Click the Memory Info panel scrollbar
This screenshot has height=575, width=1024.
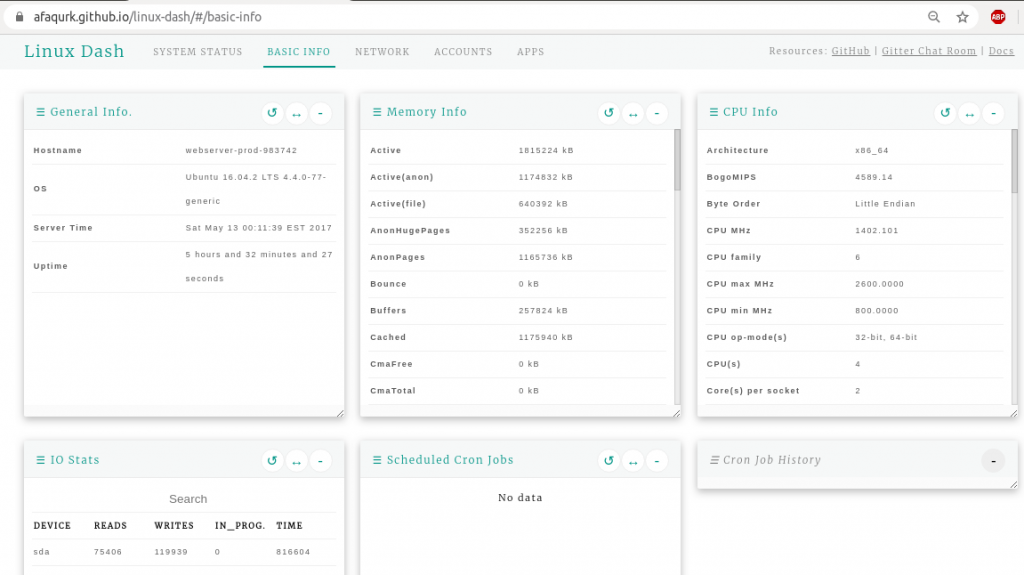point(677,160)
